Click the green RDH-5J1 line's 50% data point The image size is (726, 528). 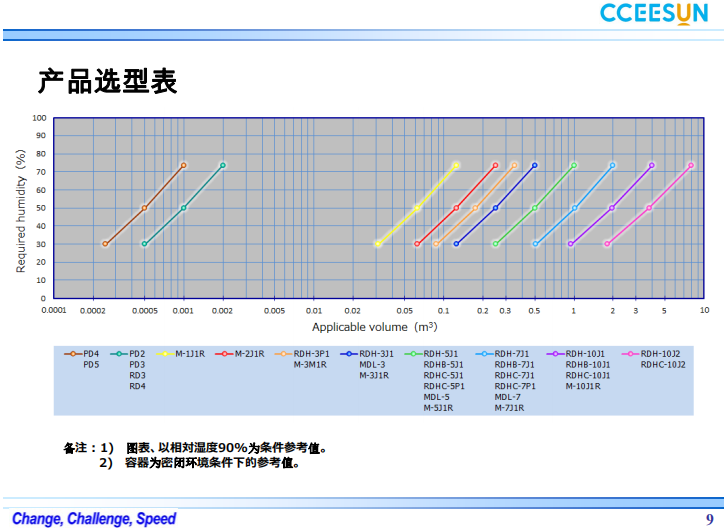pos(535,208)
